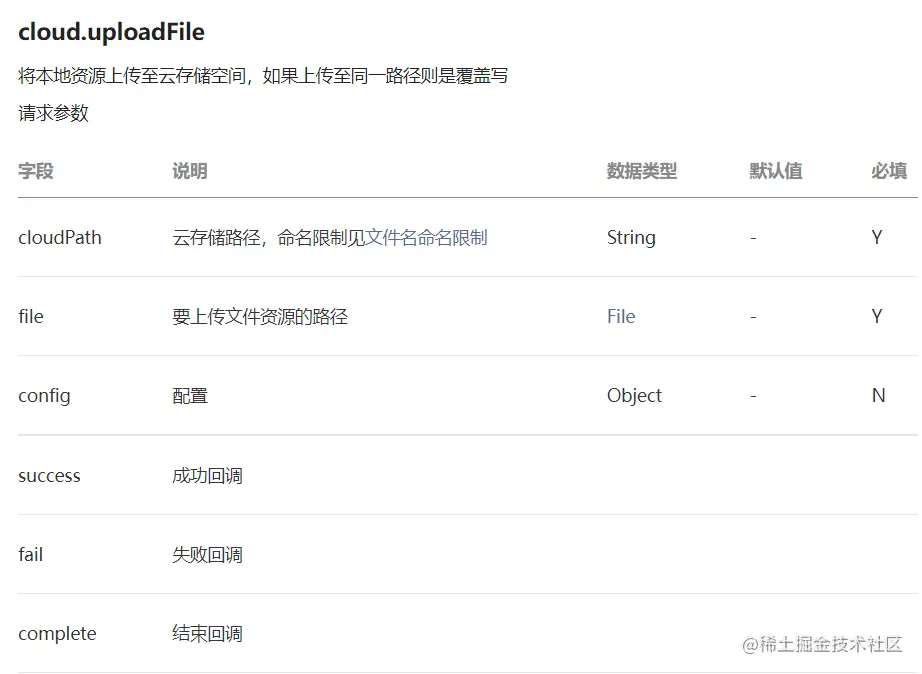Click the Object data type cell
The width and height of the screenshot is (922, 674).
[634, 395]
